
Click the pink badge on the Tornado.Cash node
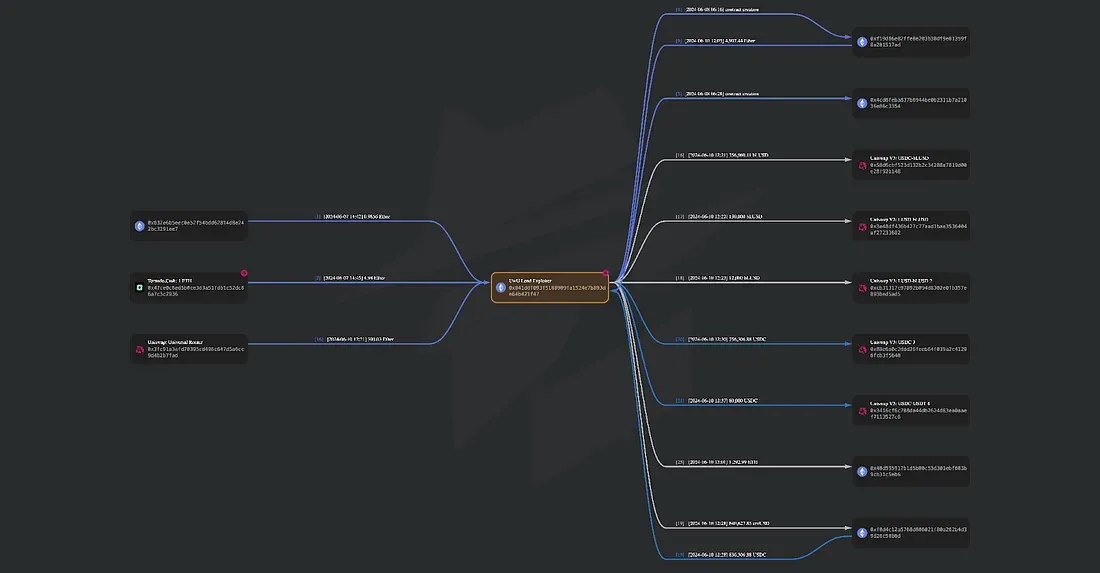[244, 272]
